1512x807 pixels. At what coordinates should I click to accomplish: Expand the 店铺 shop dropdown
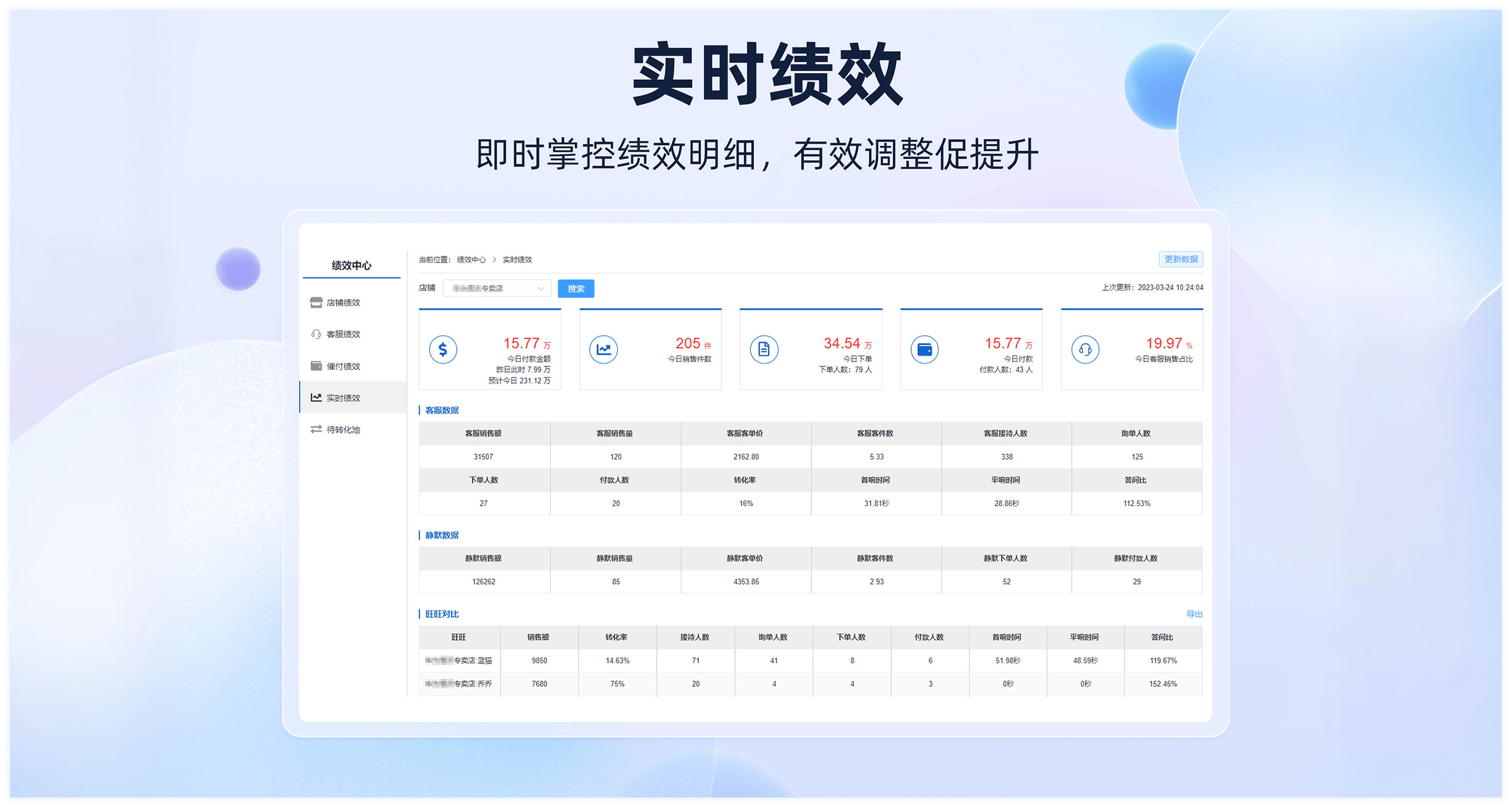[496, 289]
